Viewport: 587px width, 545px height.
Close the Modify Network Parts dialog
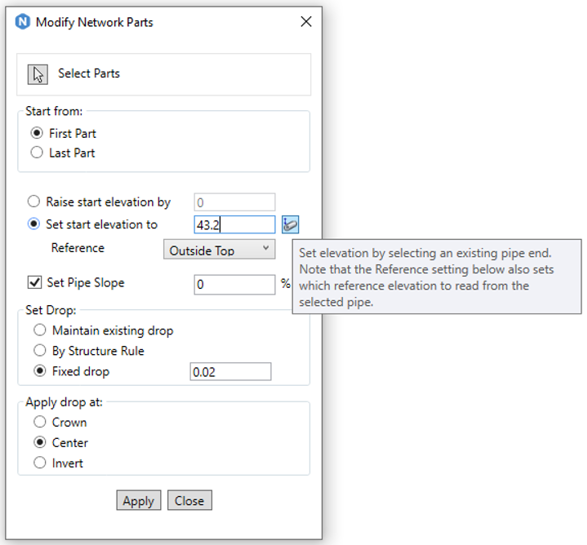pyautogui.click(x=306, y=22)
